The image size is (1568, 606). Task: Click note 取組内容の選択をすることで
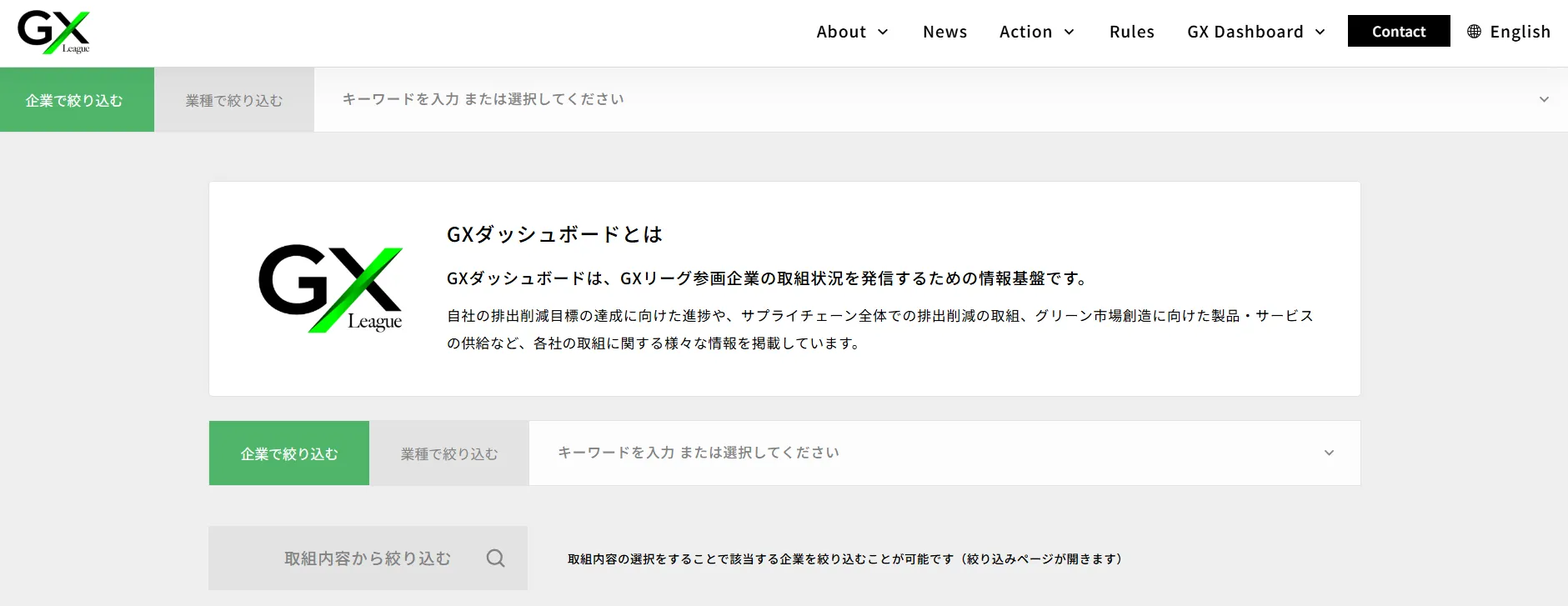tap(845, 558)
